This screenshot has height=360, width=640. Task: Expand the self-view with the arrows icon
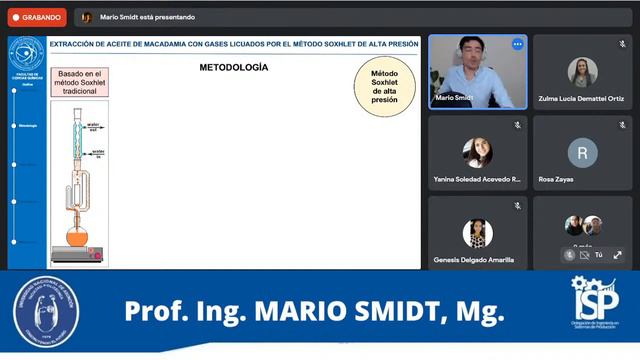617,255
